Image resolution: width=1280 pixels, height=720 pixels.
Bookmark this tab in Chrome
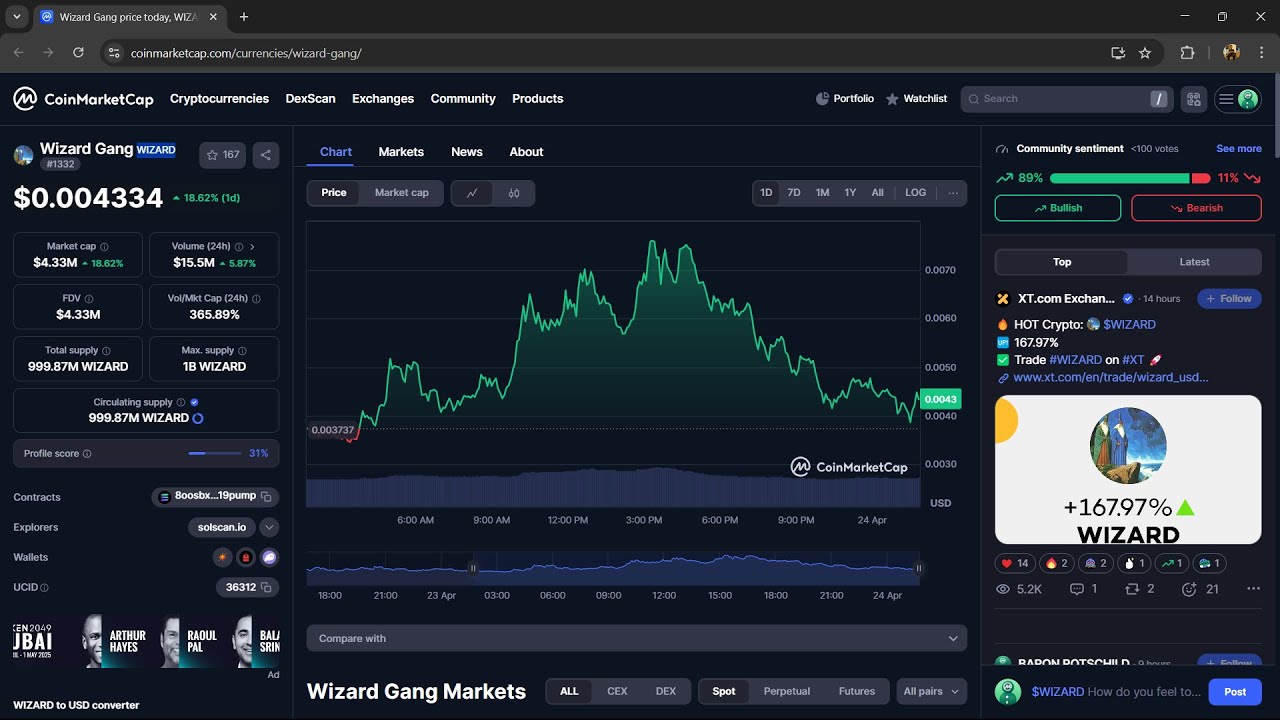(1145, 52)
